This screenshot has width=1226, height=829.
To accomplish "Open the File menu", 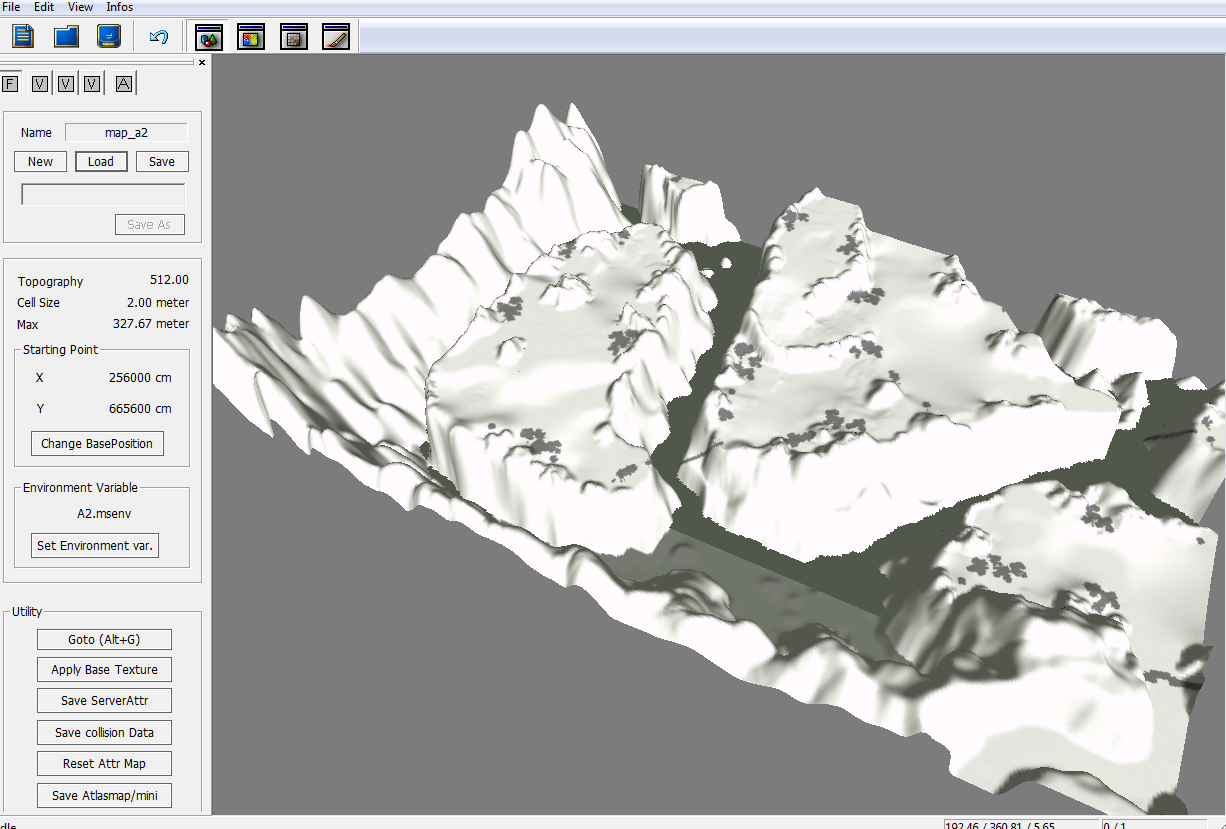I will [x=11, y=7].
